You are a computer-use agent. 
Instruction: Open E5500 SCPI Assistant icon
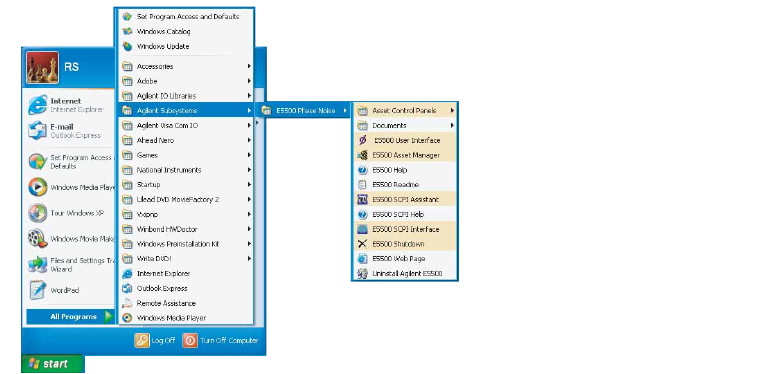point(362,200)
